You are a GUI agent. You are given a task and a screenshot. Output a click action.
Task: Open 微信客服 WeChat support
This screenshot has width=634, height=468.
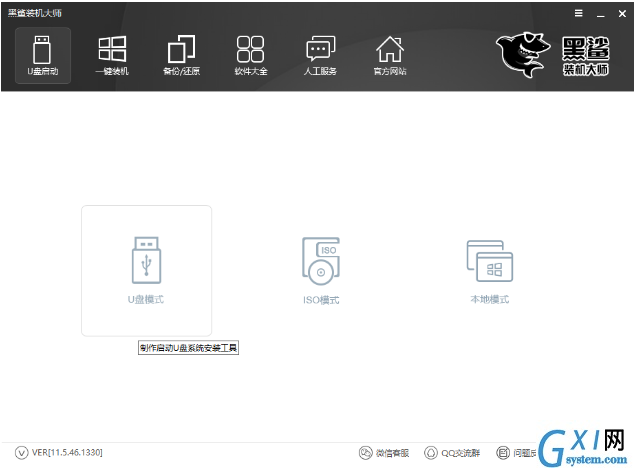pos(384,453)
